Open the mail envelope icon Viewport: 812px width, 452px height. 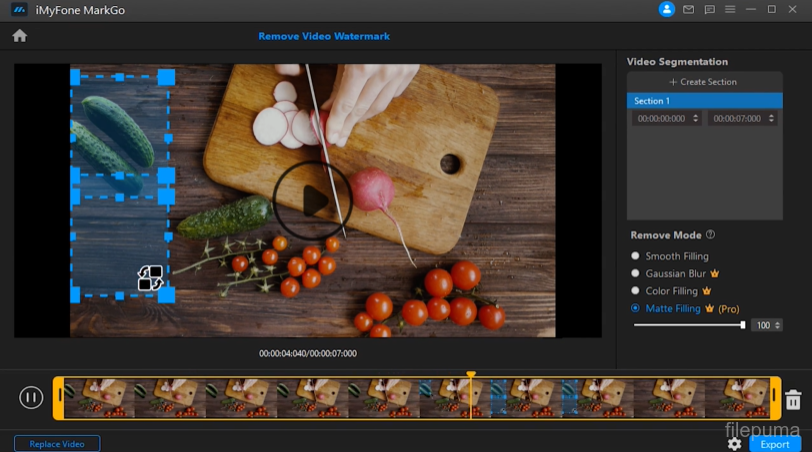pyautogui.click(x=688, y=9)
